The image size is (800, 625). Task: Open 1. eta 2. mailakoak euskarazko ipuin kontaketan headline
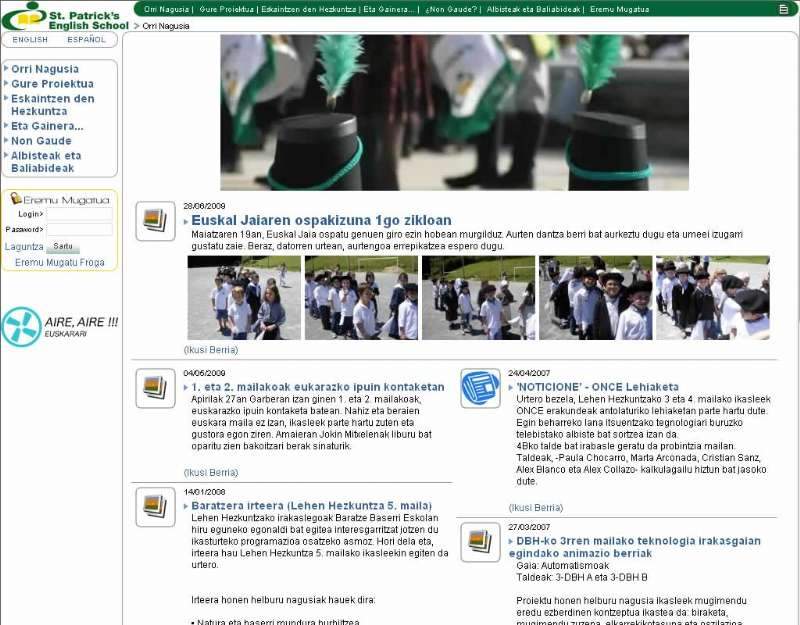pyautogui.click(x=318, y=387)
